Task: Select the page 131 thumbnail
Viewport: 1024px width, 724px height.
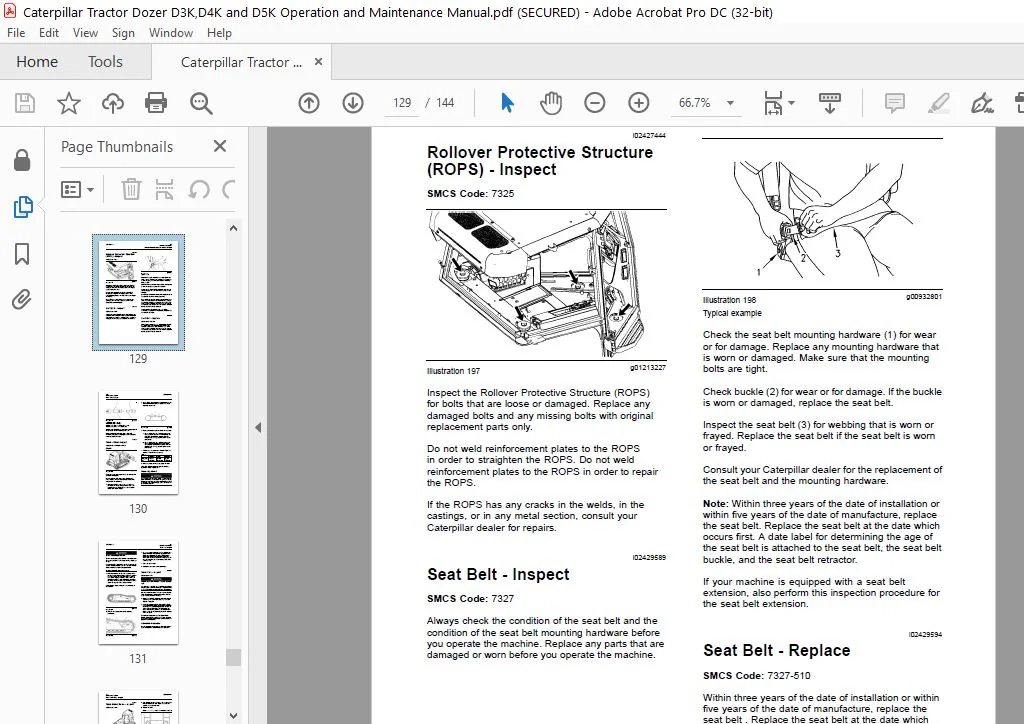Action: [138, 593]
